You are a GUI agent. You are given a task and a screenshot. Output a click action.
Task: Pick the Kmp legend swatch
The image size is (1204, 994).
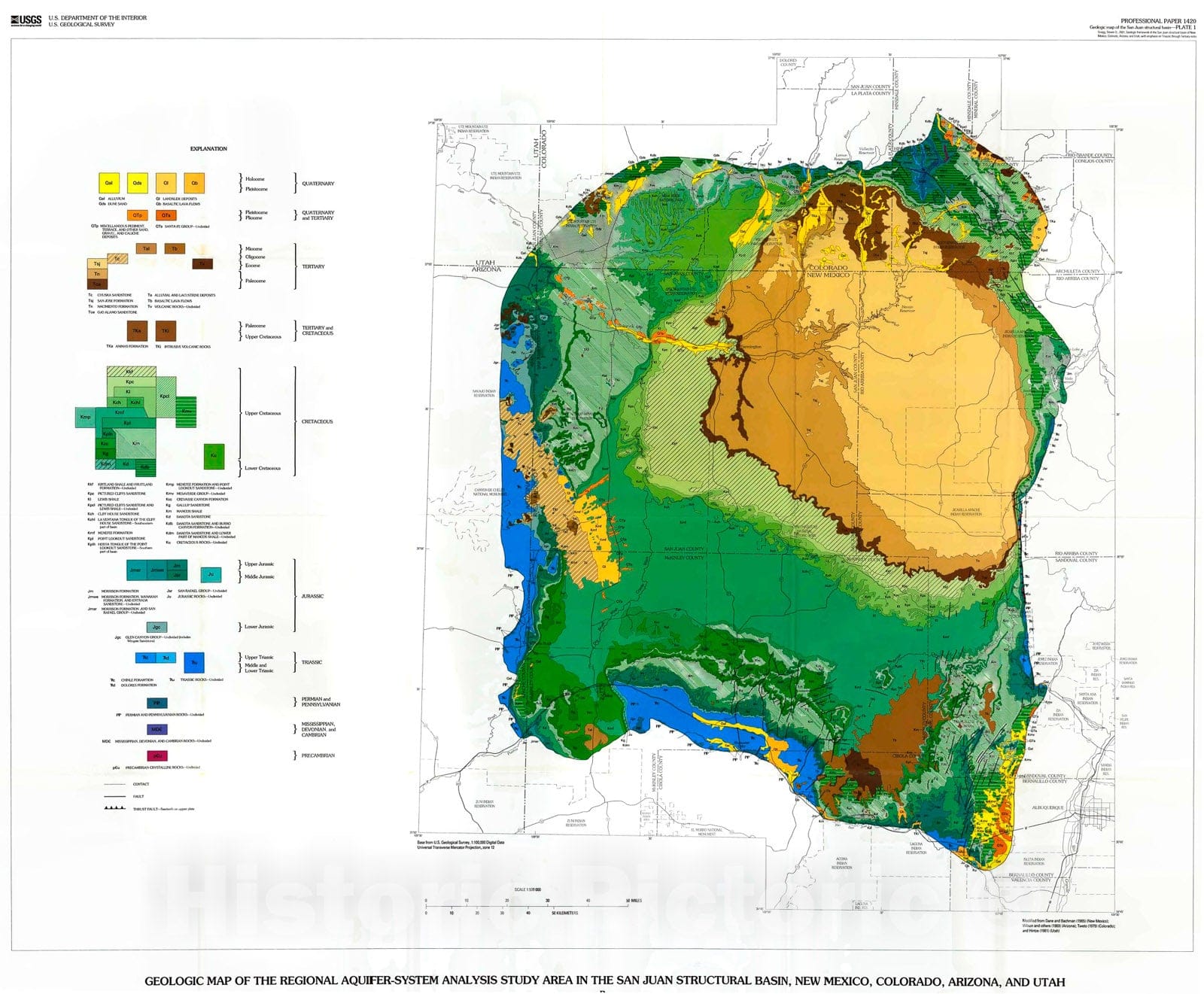coord(86,417)
